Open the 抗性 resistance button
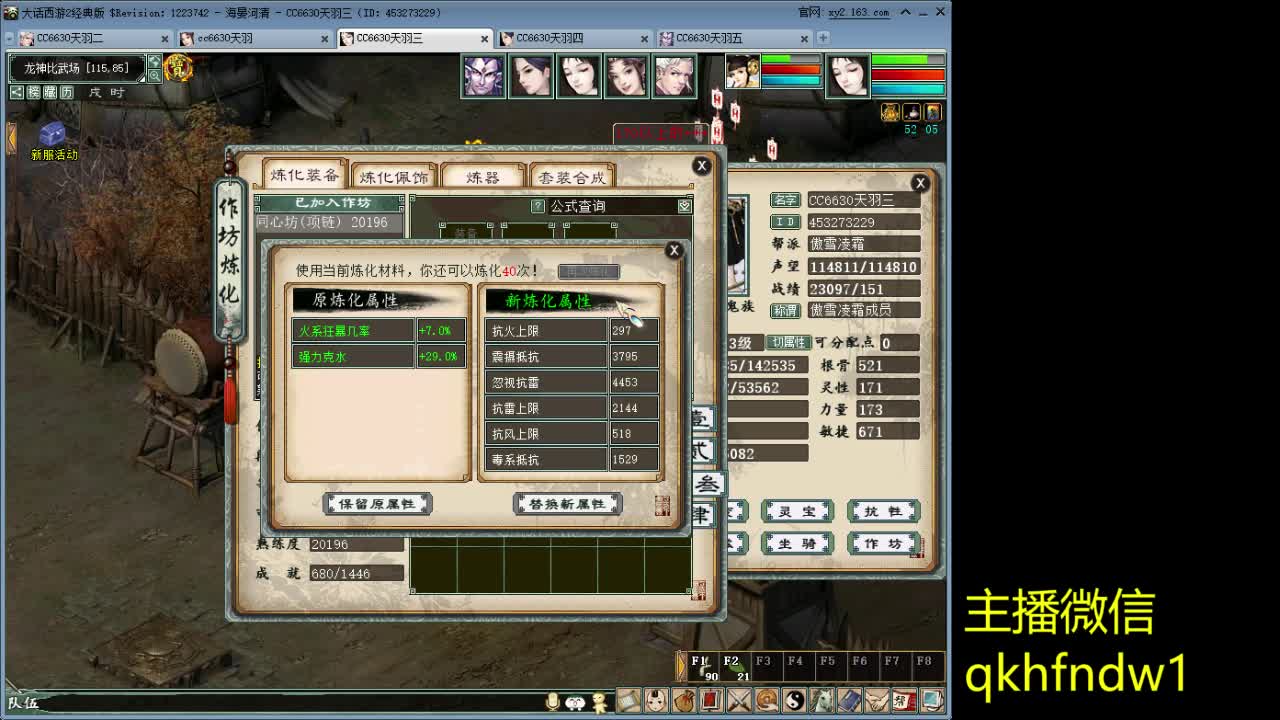This screenshot has height=720, width=1280. (883, 511)
